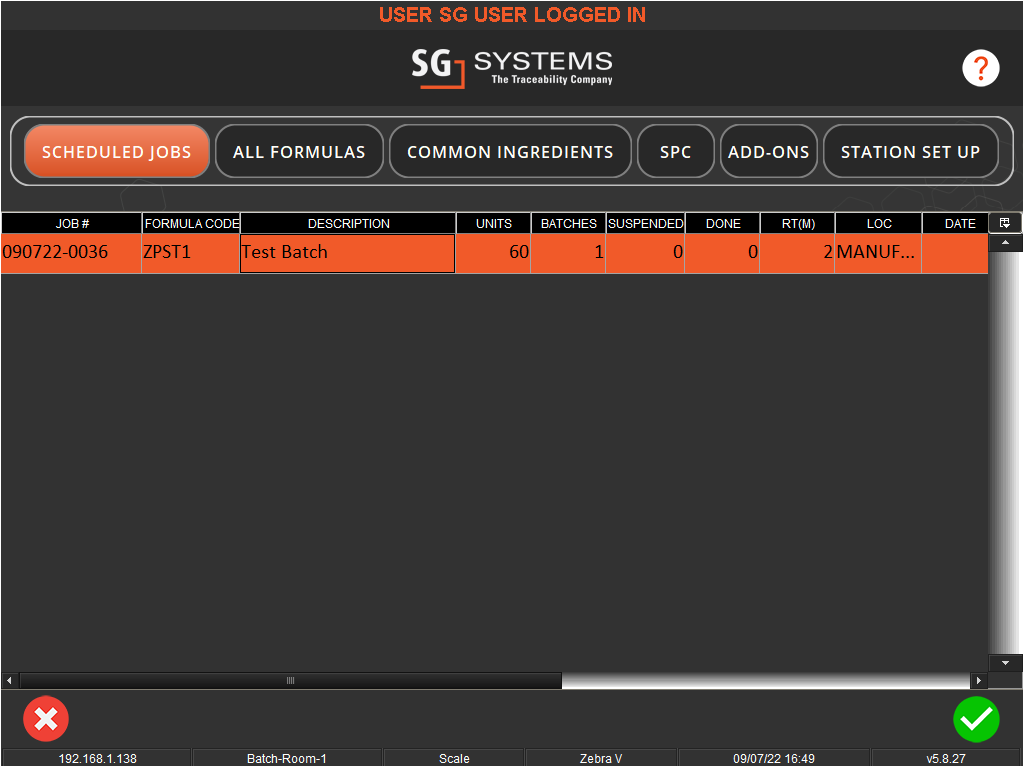Cancel using the red X icon
The image size is (1024, 768).
[x=46, y=719]
